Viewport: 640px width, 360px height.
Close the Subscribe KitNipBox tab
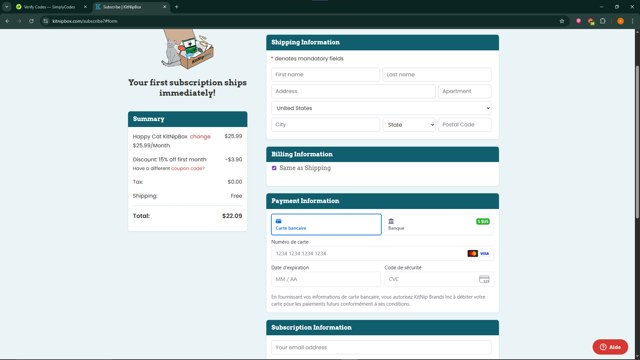point(164,7)
